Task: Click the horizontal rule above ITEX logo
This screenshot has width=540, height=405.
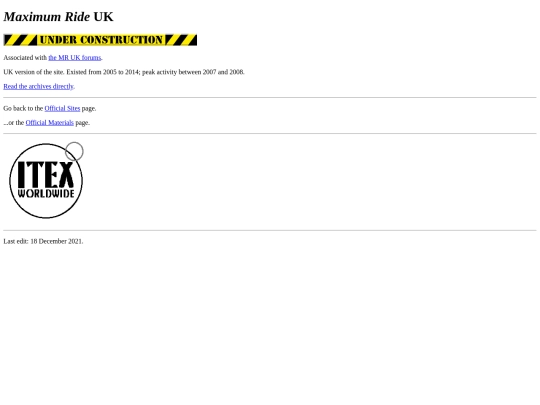Action: click(270, 133)
